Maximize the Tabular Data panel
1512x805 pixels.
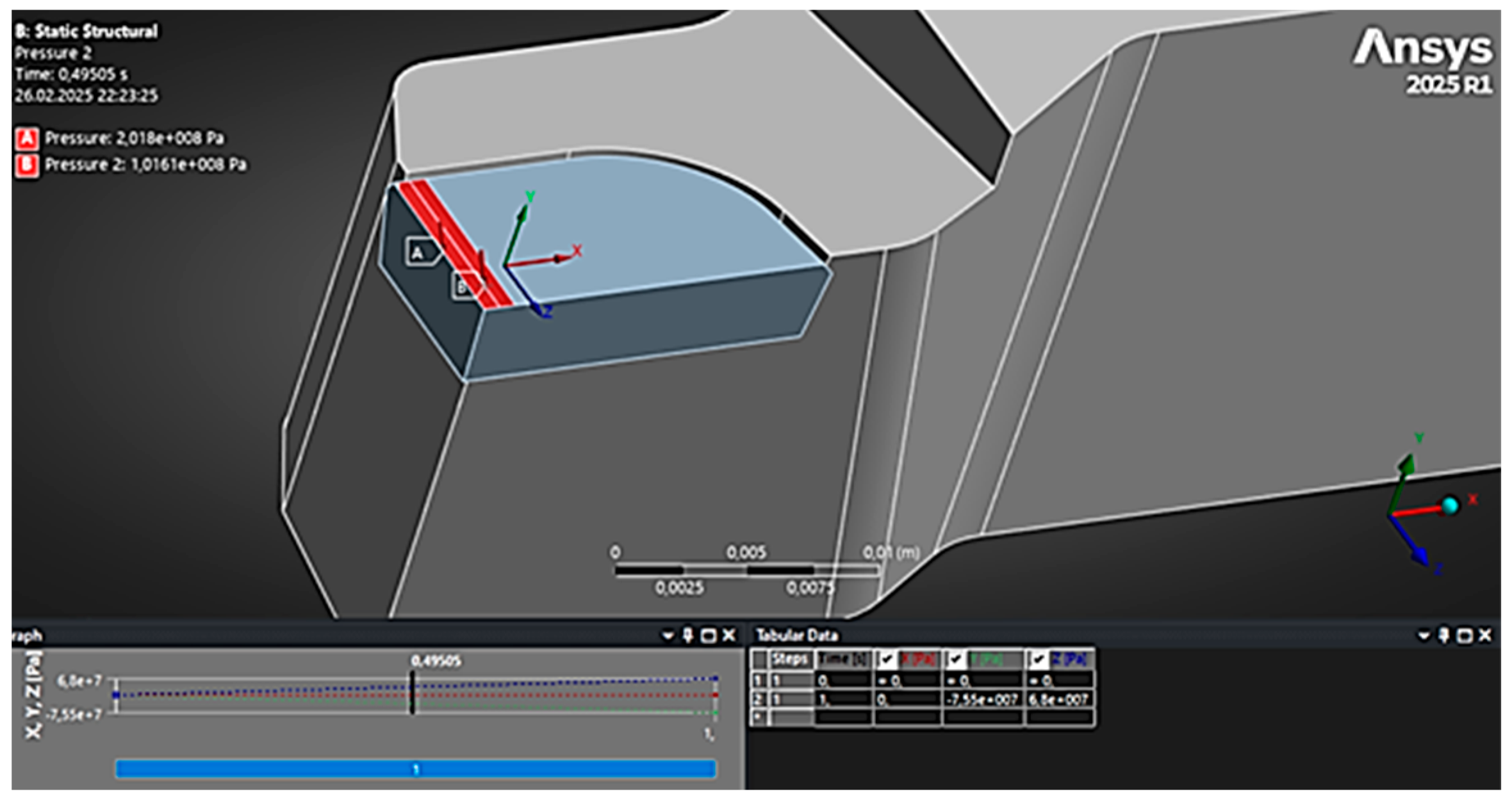[1464, 635]
